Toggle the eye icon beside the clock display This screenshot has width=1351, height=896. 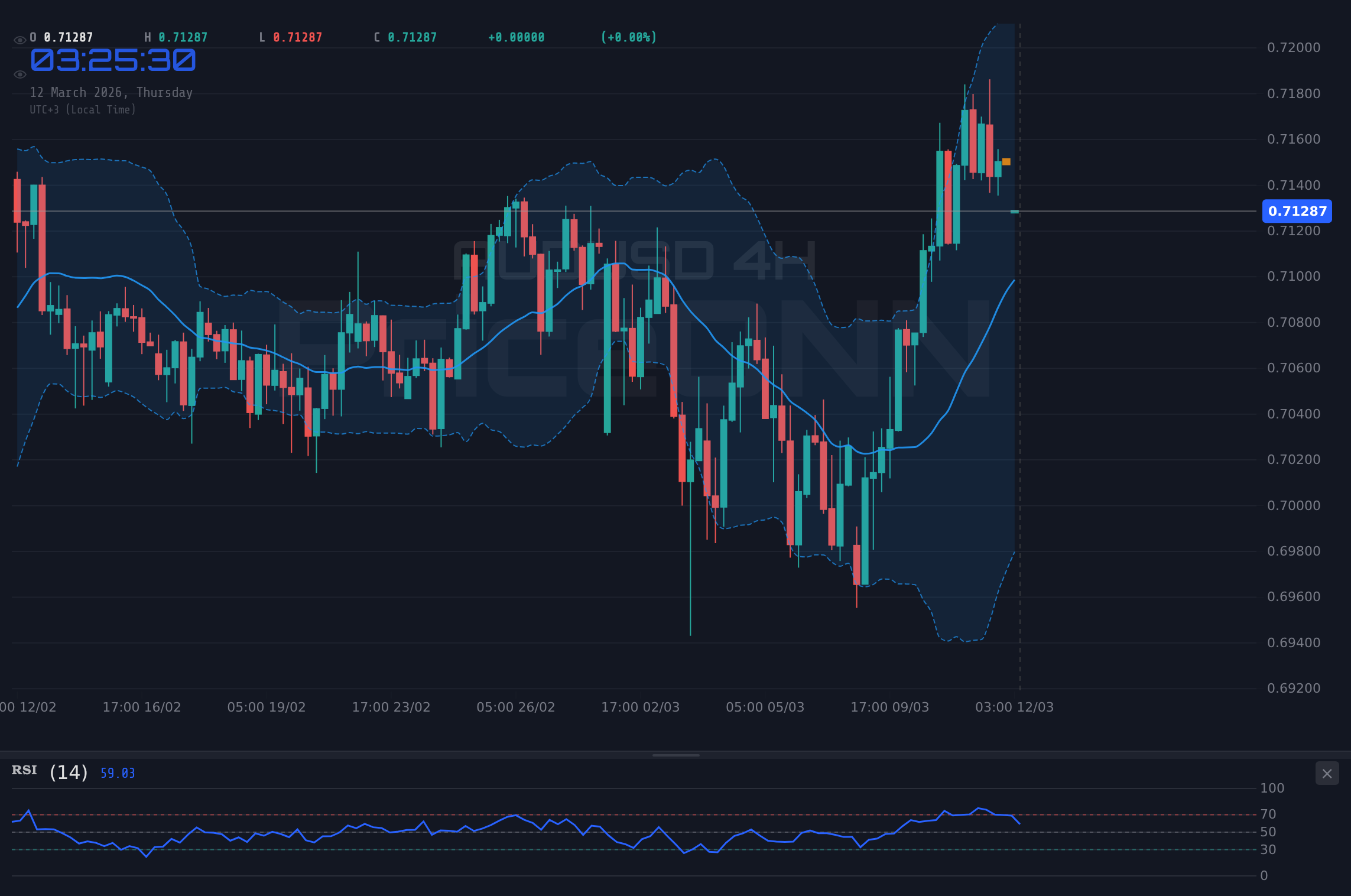click(x=20, y=74)
